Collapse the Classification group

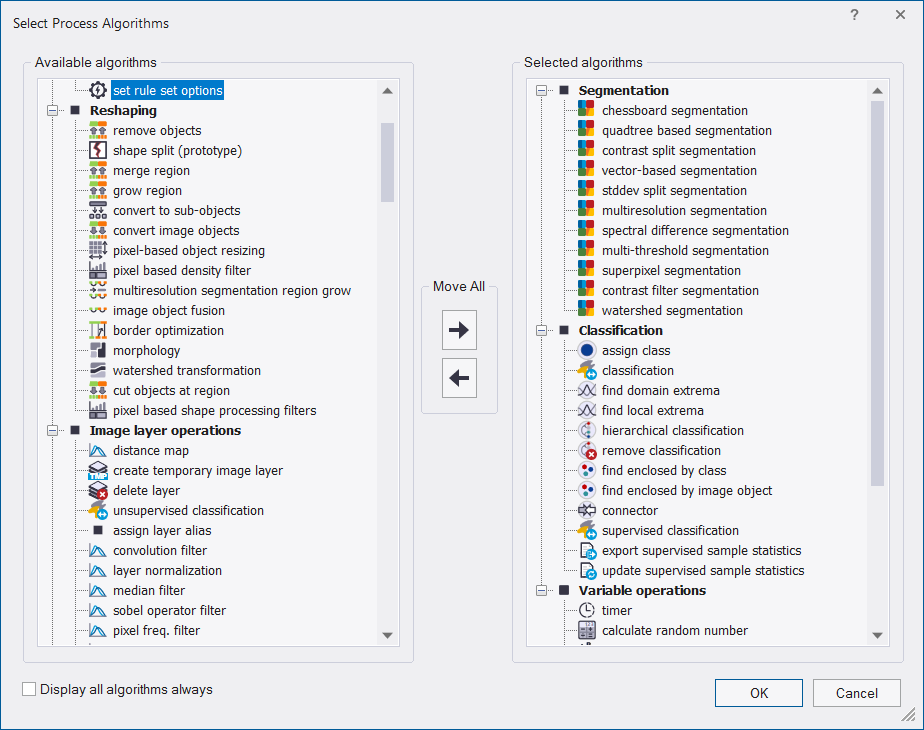click(x=542, y=330)
